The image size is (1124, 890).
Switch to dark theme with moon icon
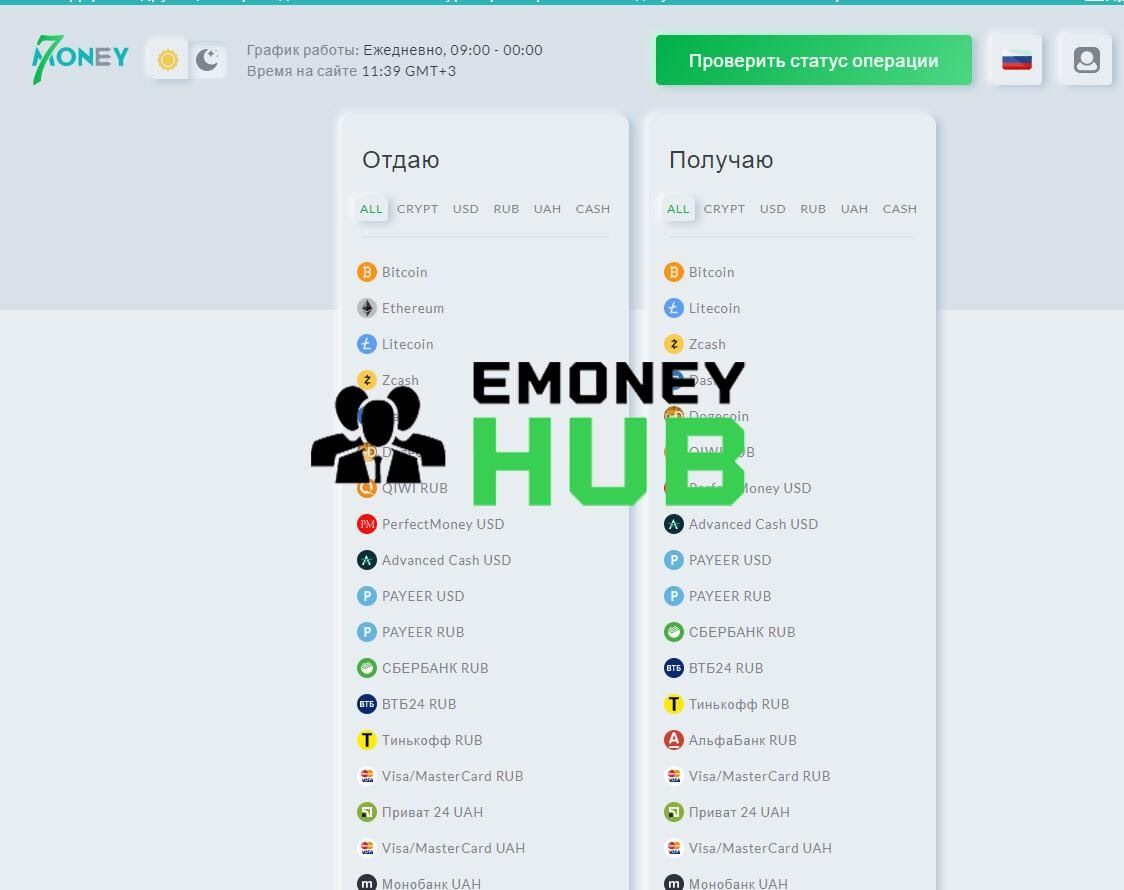coord(208,59)
